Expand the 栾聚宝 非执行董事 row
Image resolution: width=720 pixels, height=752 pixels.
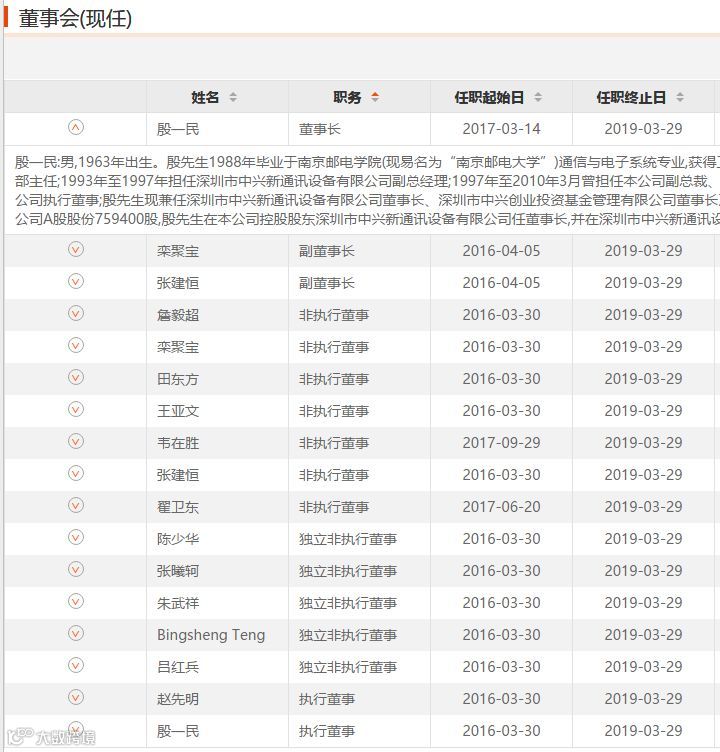pyautogui.click(x=75, y=345)
